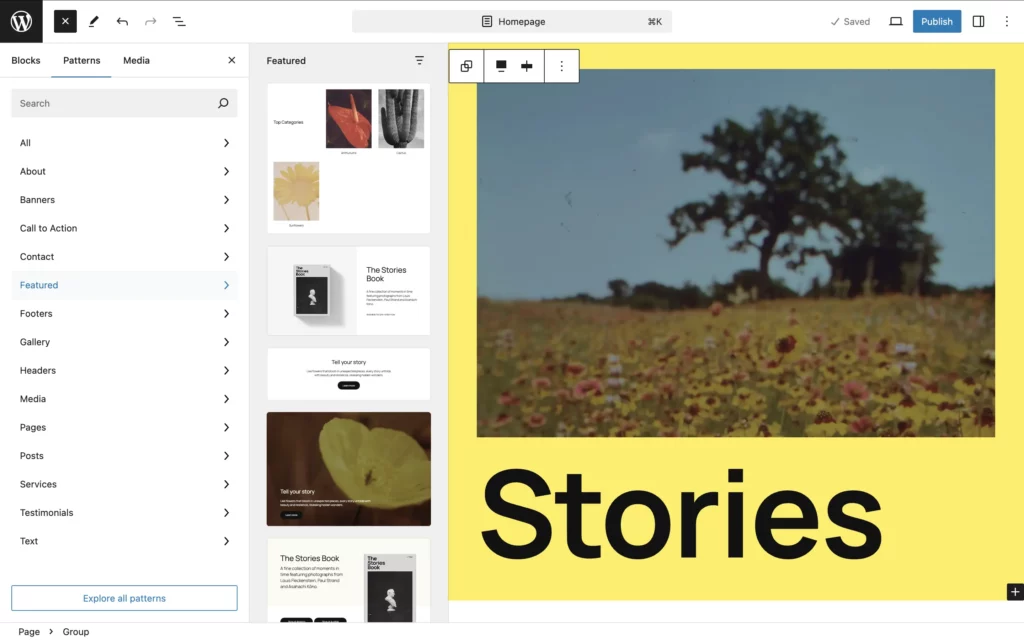Click the pattern Search field
The image size is (1024, 640).
pyautogui.click(x=124, y=103)
